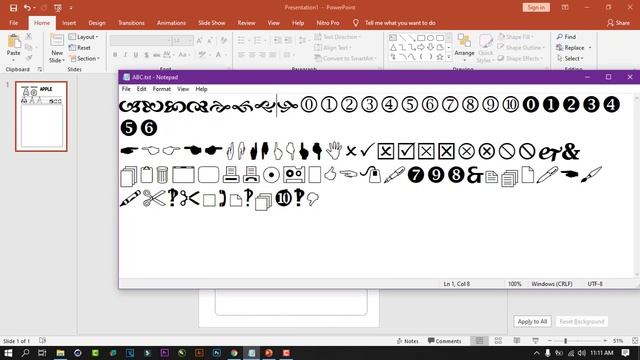This screenshot has width=640, height=360.
Task: Open the font size combo box
Action: pos(182,40)
